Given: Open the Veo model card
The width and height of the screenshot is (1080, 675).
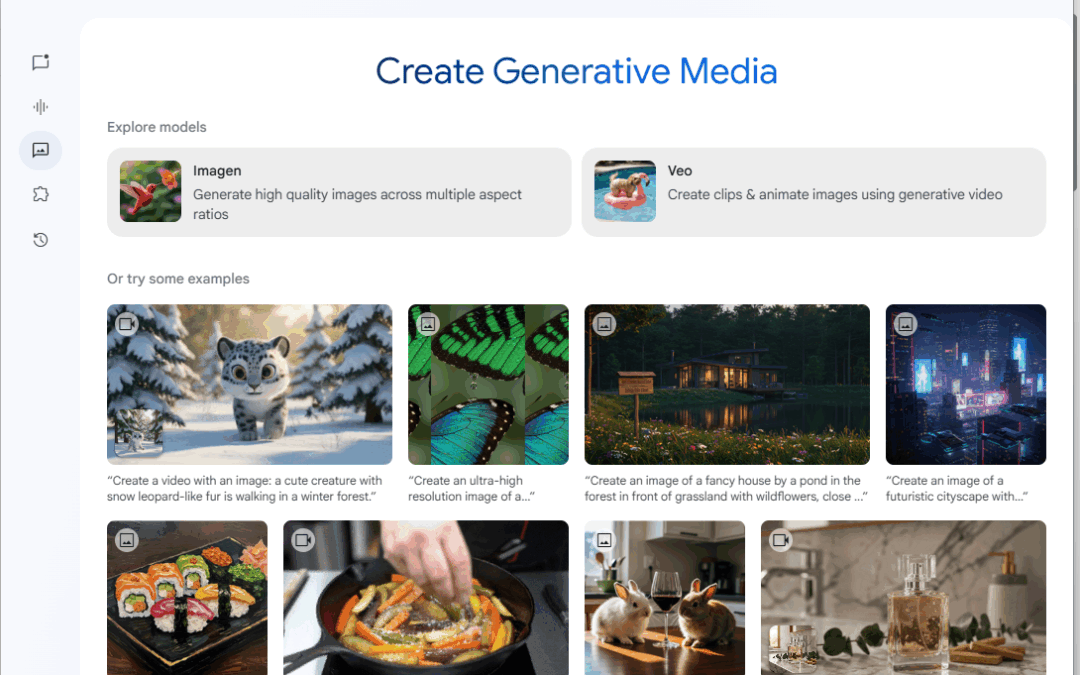Looking at the screenshot, I should coord(813,192).
